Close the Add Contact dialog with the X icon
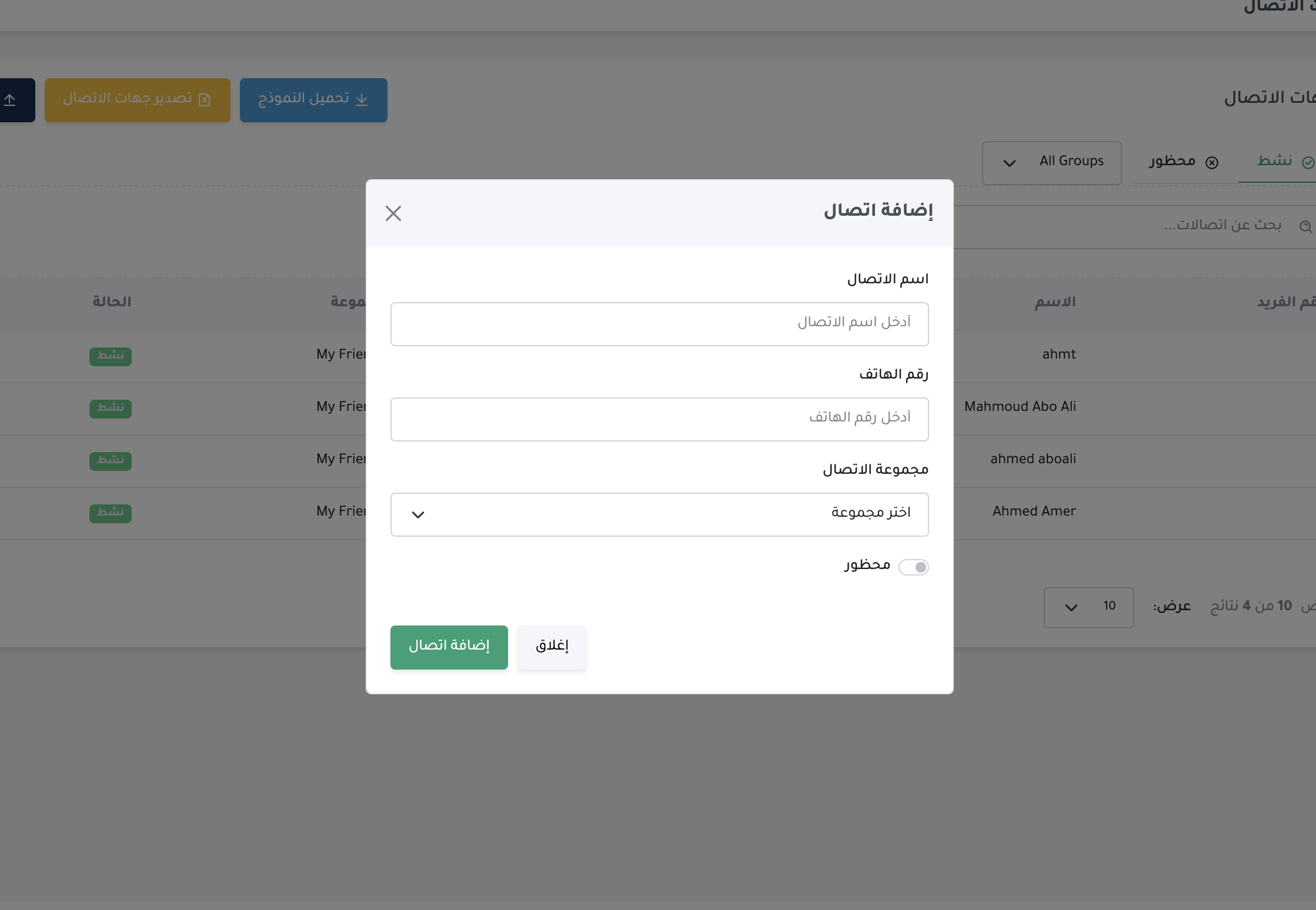Viewport: 1316px width, 910px height. [x=393, y=213]
